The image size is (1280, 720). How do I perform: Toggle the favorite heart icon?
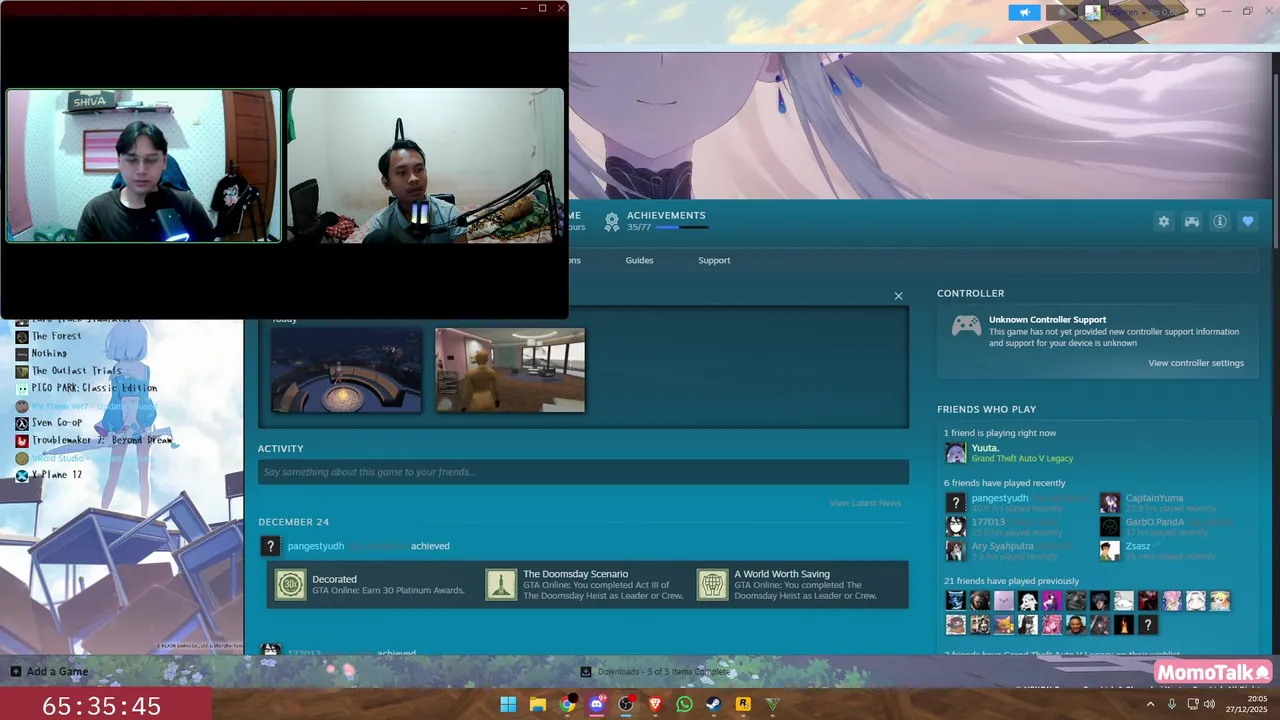[1248, 222]
